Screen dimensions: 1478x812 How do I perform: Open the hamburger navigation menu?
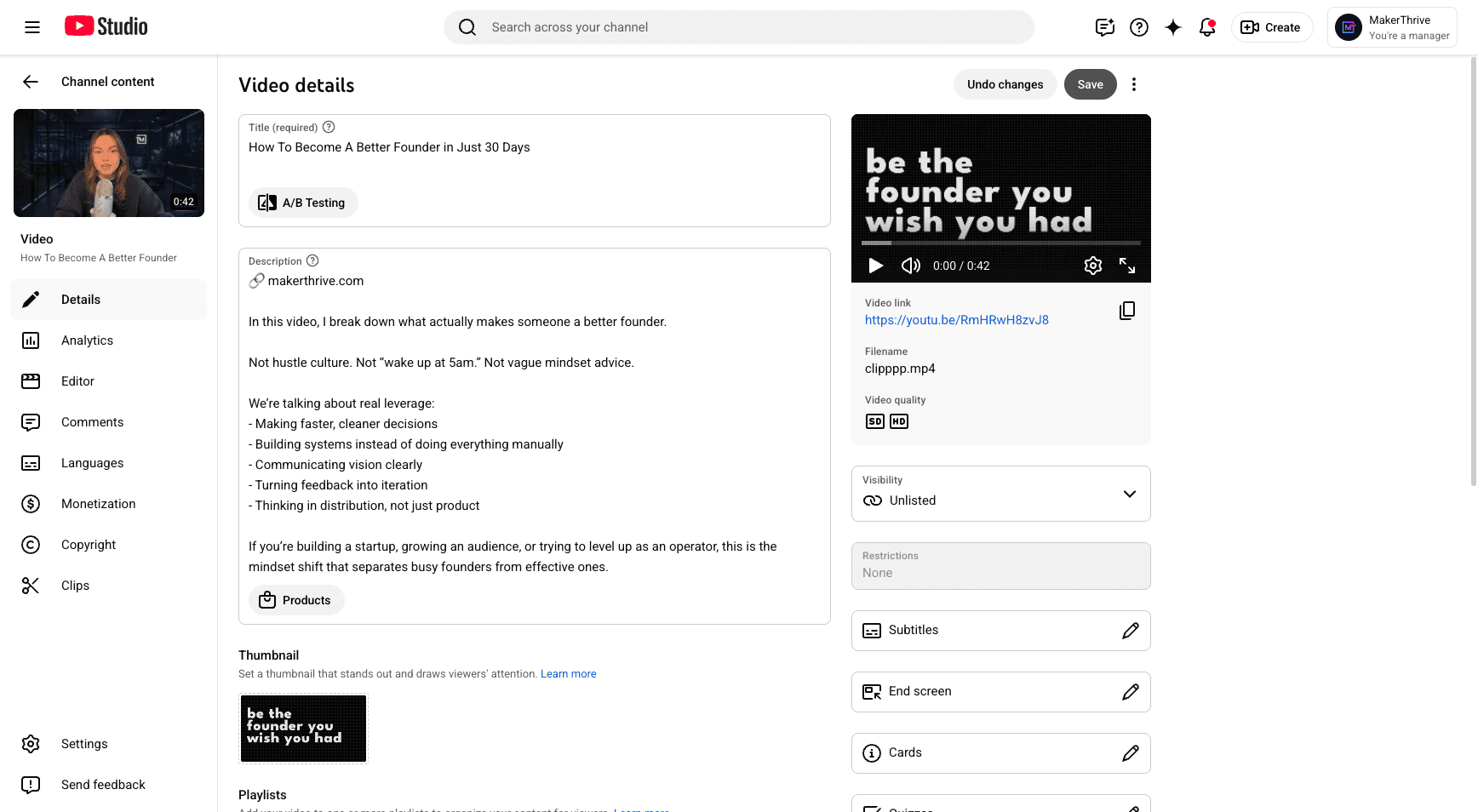(x=32, y=27)
